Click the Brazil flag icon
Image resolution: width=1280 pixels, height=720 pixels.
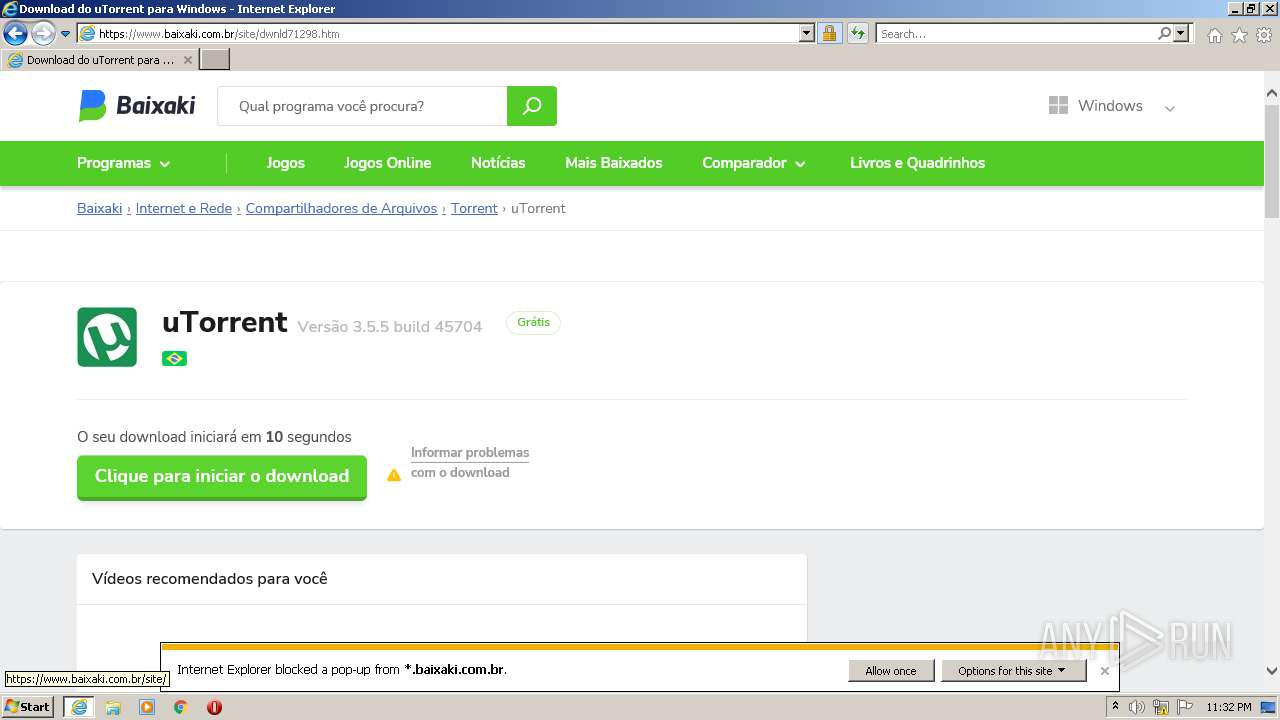pos(174,358)
